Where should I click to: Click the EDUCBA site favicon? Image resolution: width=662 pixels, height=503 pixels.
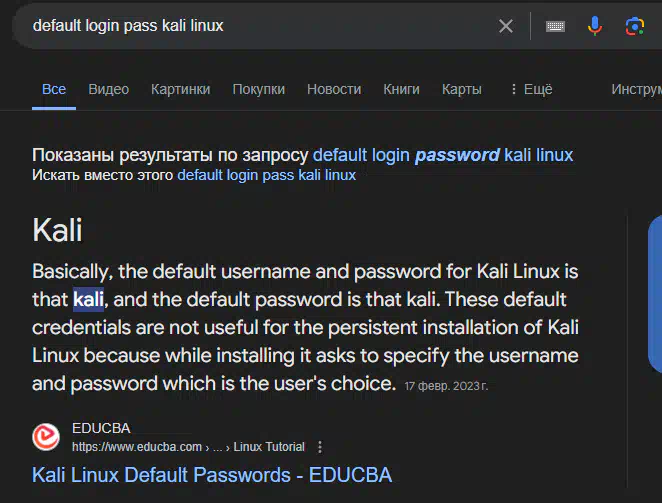pyautogui.click(x=46, y=437)
